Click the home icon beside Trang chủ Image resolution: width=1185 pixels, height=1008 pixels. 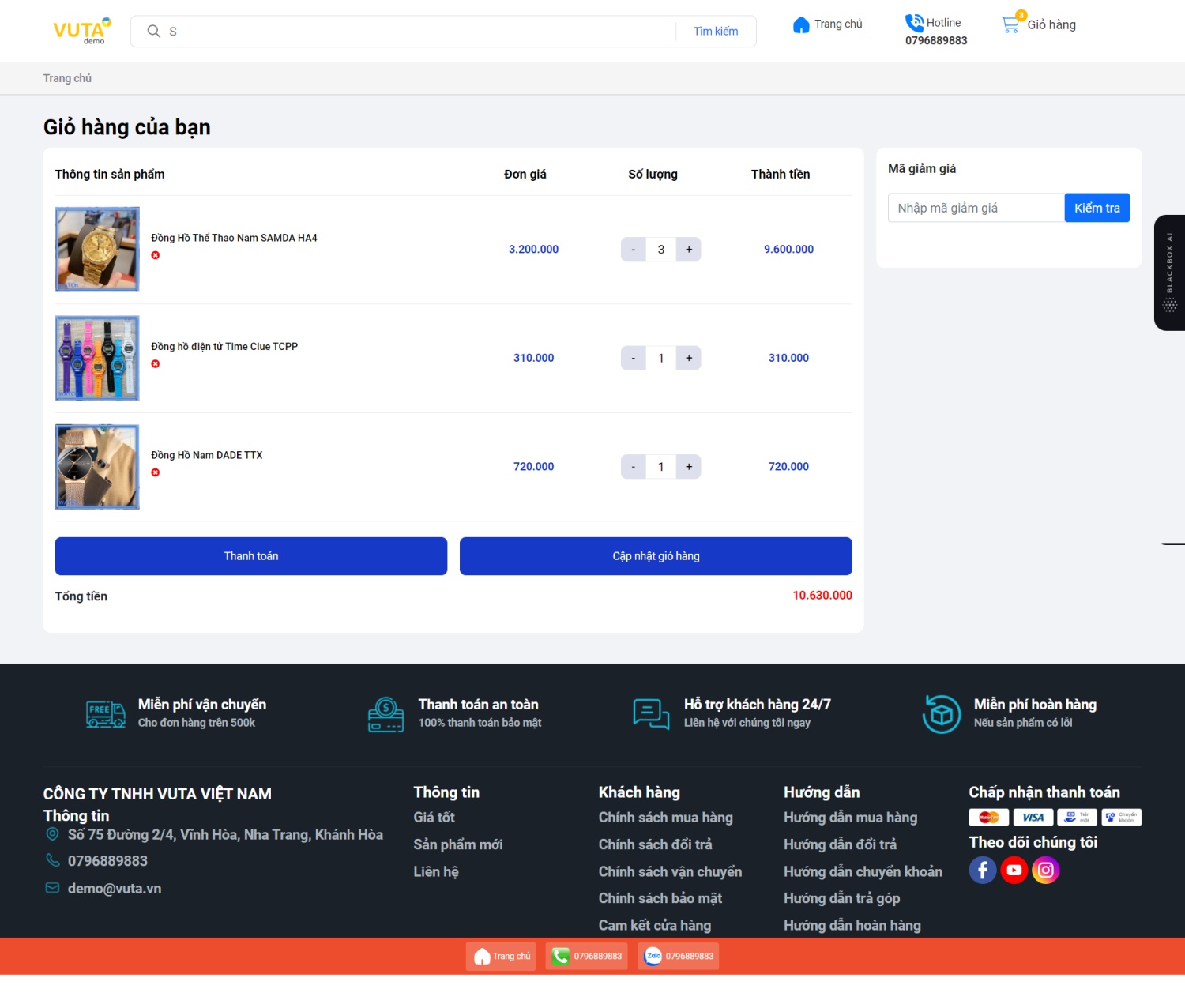click(801, 24)
